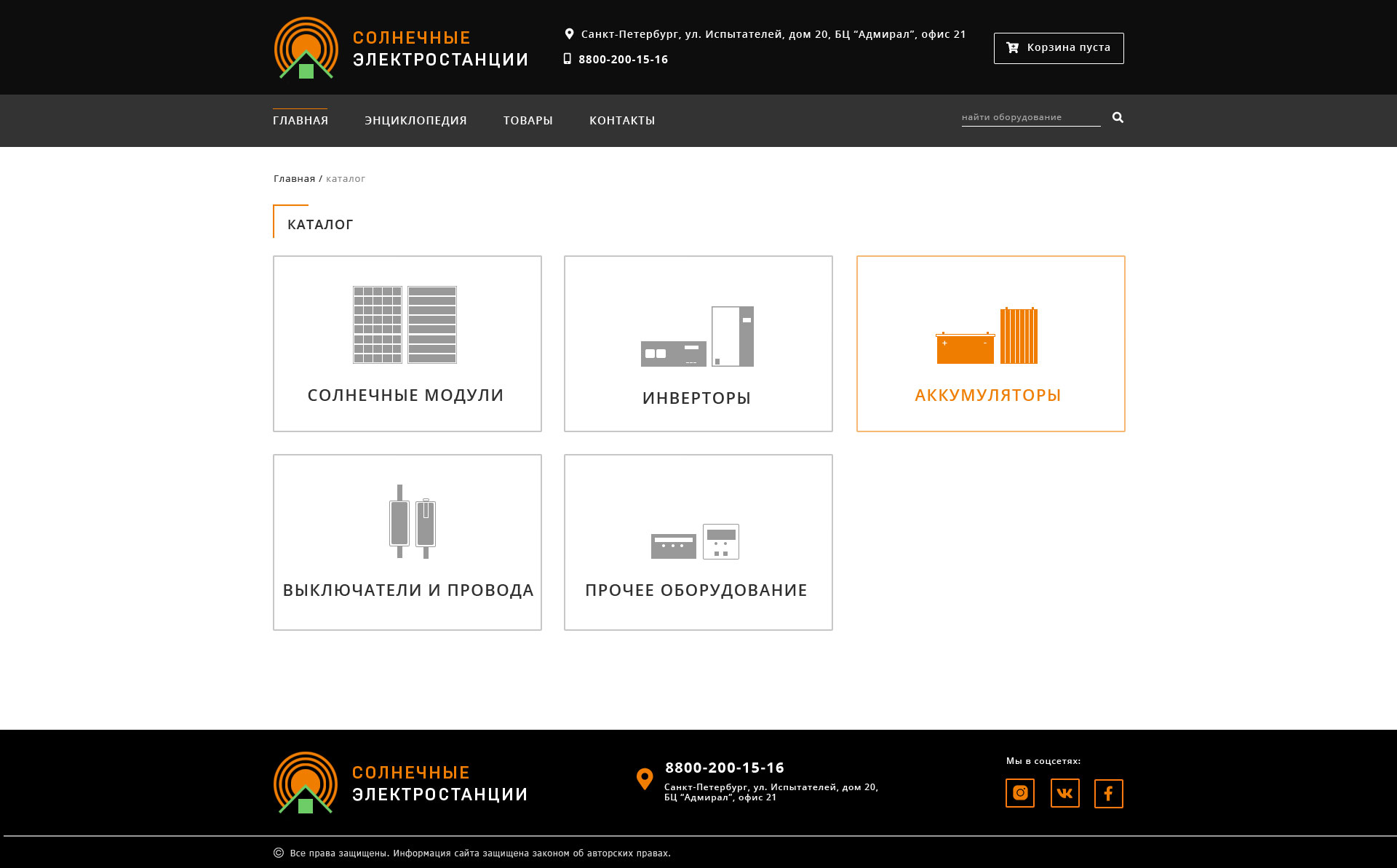
Task: Open the Facebook social icon
Action: (x=1108, y=793)
